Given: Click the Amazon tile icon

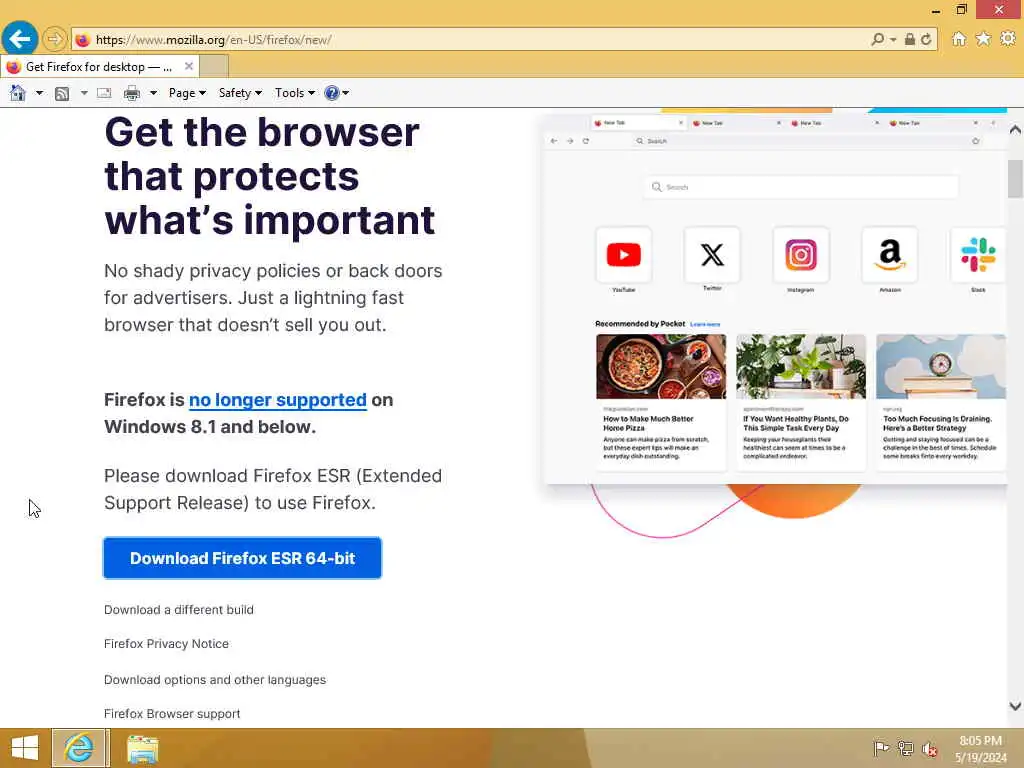Looking at the screenshot, I should [x=889, y=255].
